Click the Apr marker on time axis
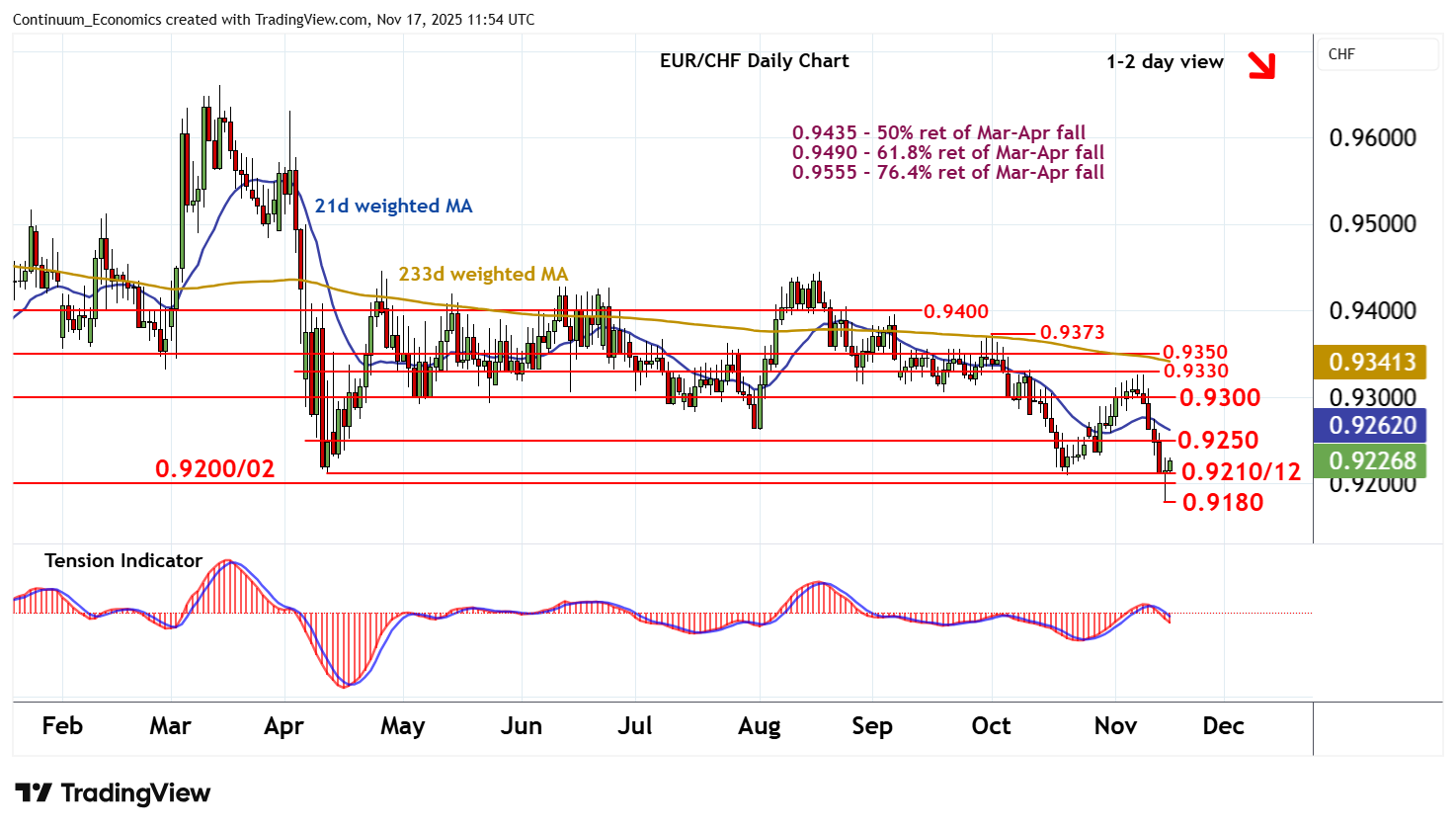 [283, 726]
